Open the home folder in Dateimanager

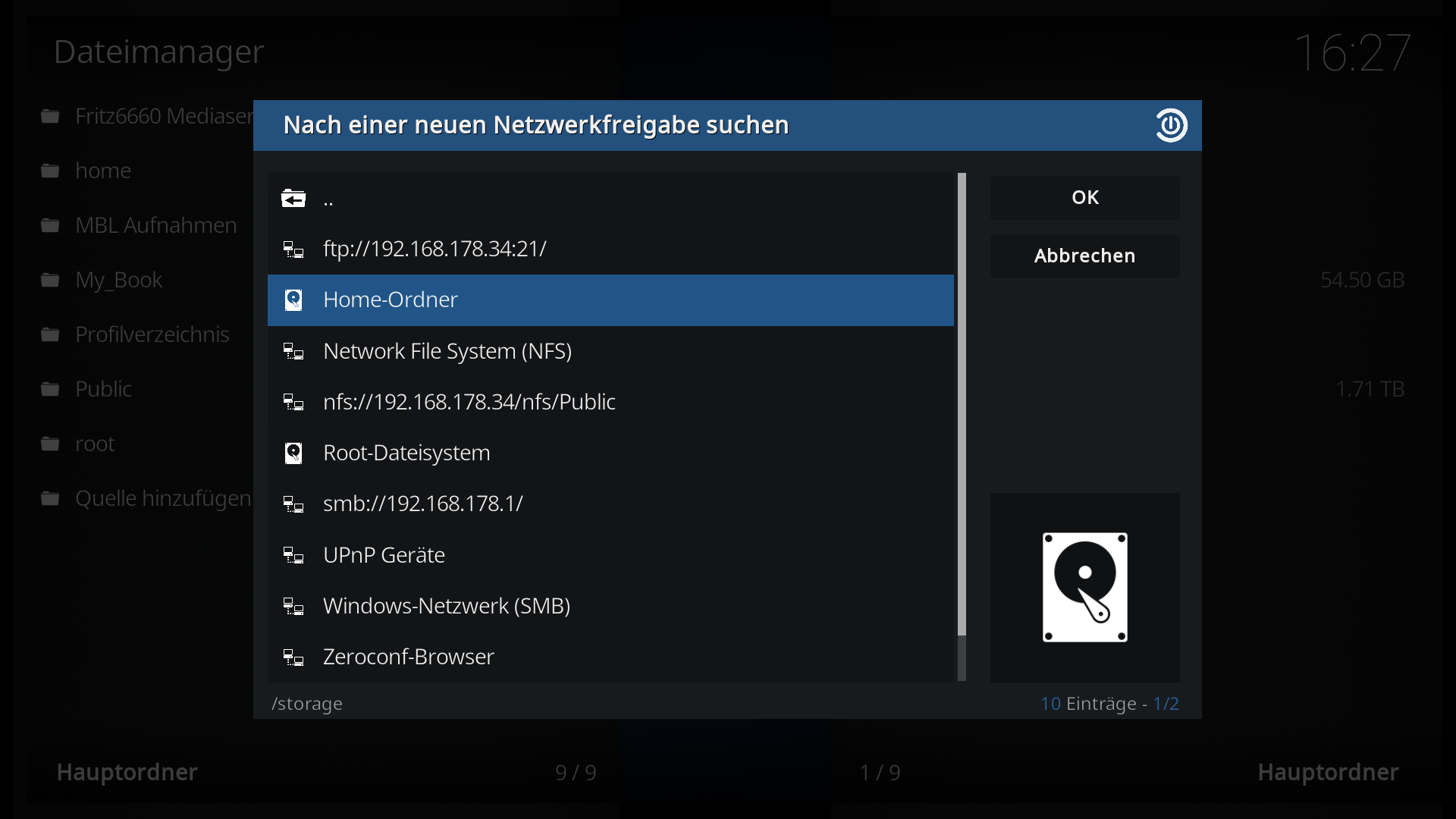(x=103, y=171)
